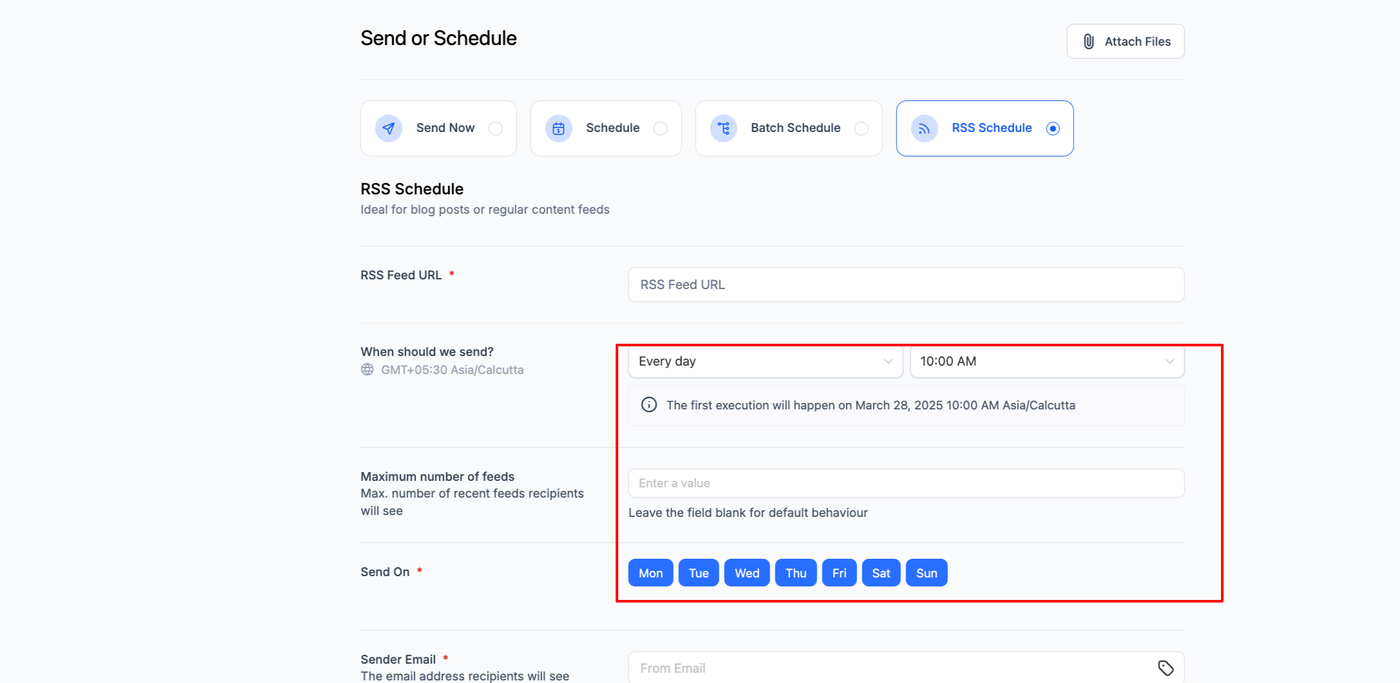
Task: Toggle Mon in Send On days
Action: 650,573
